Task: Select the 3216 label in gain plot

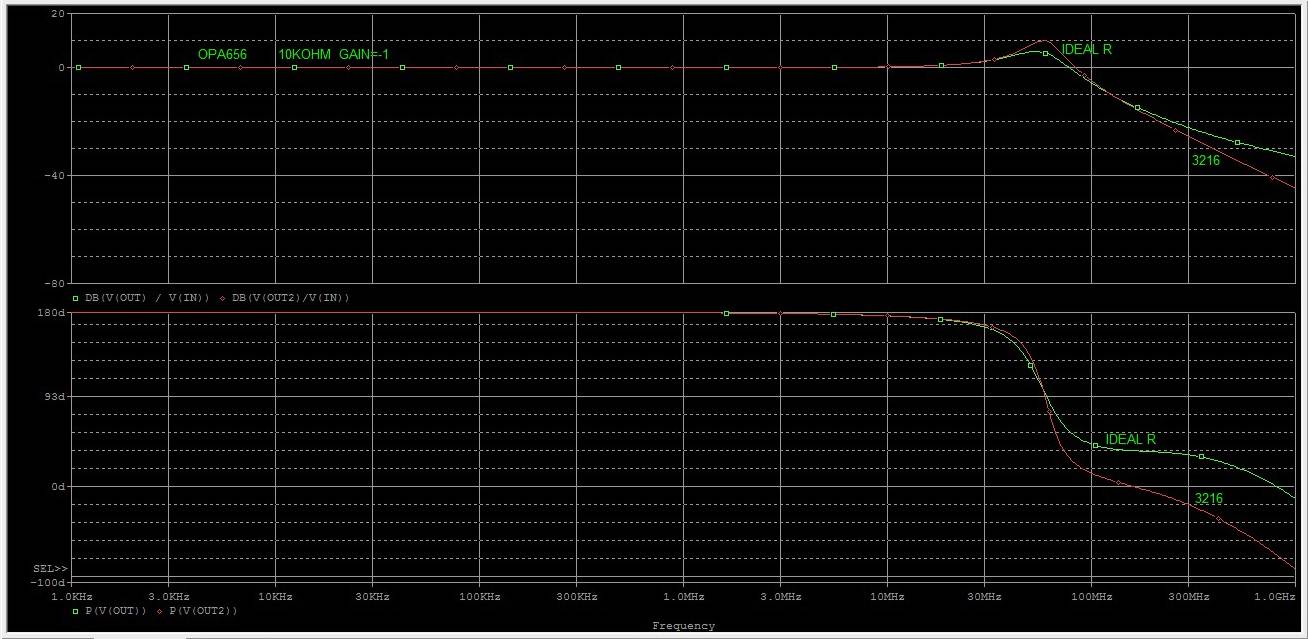Action: 1205,160
